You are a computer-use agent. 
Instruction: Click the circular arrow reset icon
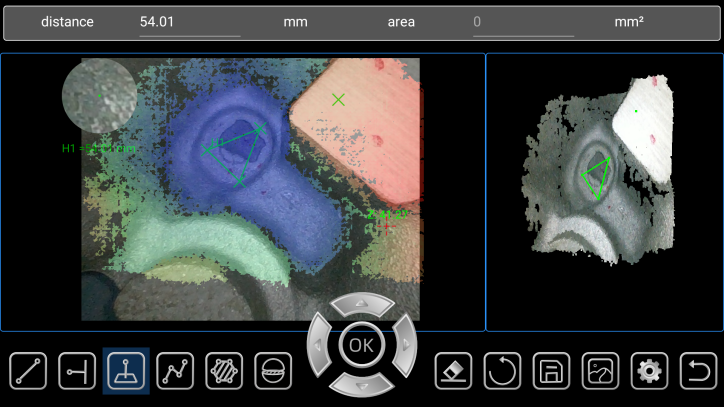[502, 371]
